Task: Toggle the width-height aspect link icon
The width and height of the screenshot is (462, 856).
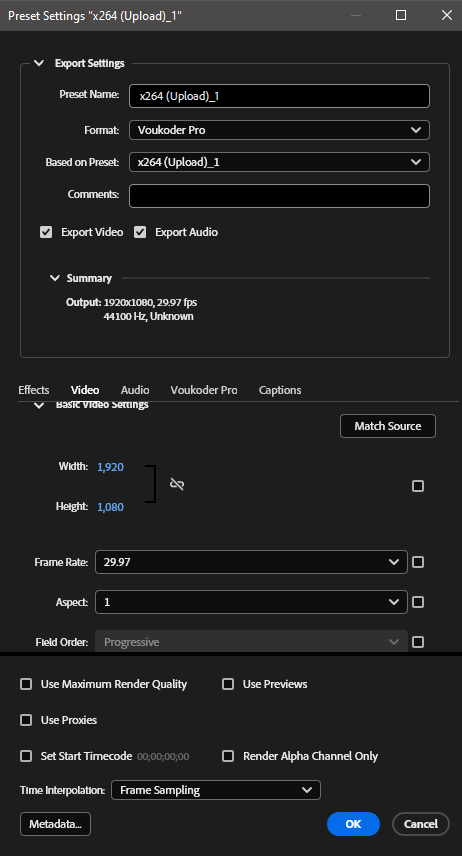Action: (x=177, y=484)
